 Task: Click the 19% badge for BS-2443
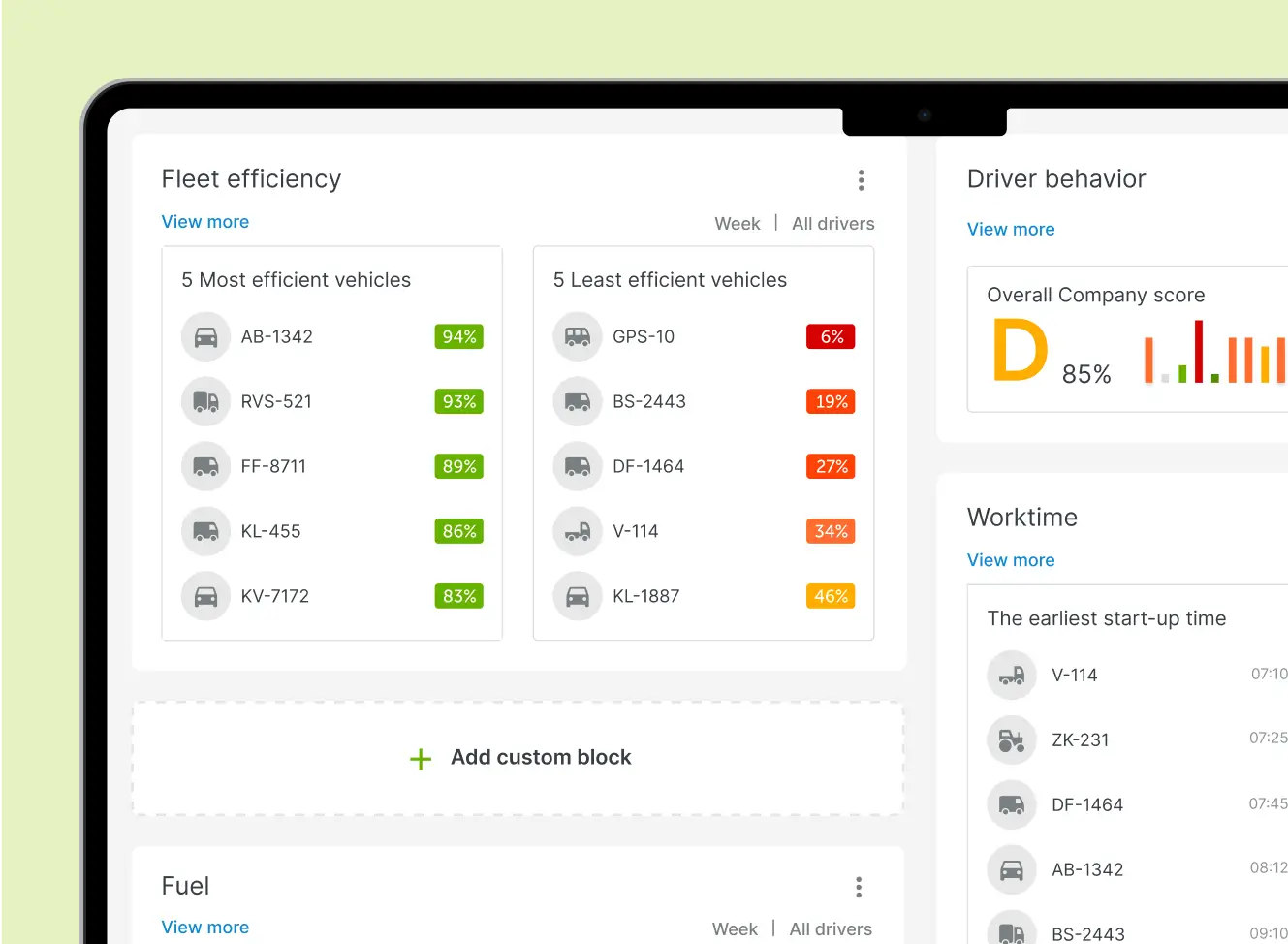(832, 402)
